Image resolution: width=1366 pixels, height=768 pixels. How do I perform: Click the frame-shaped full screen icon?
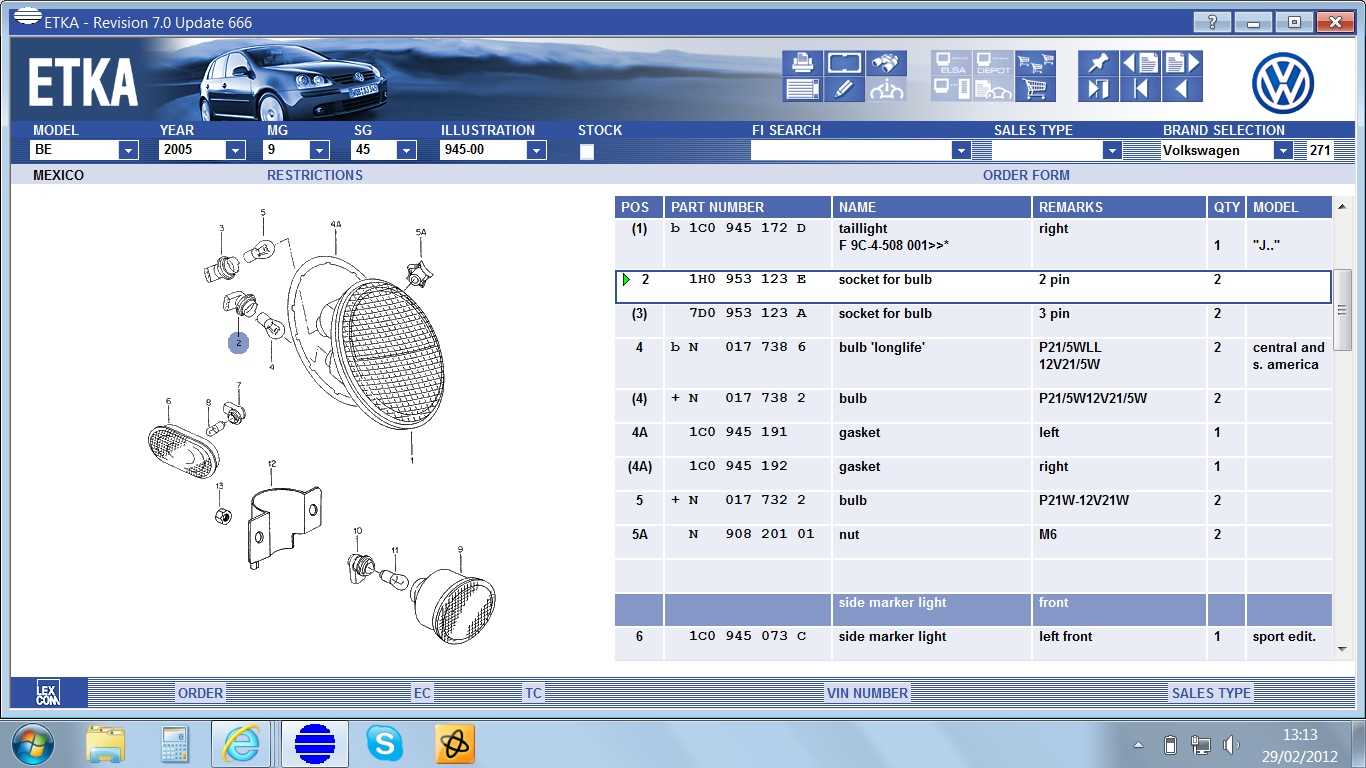coord(844,63)
